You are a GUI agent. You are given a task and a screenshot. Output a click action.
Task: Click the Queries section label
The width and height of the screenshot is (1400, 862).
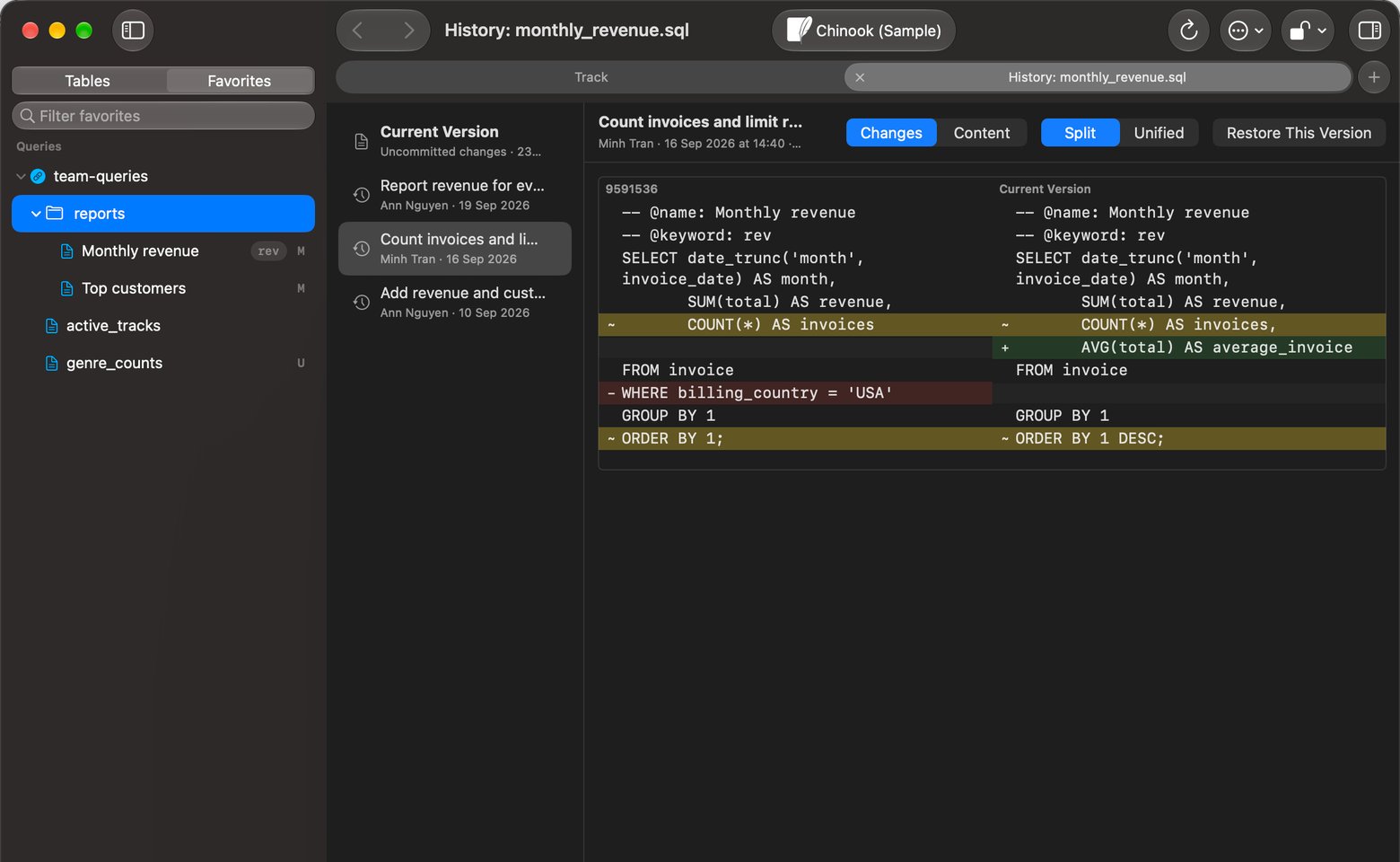(39, 146)
